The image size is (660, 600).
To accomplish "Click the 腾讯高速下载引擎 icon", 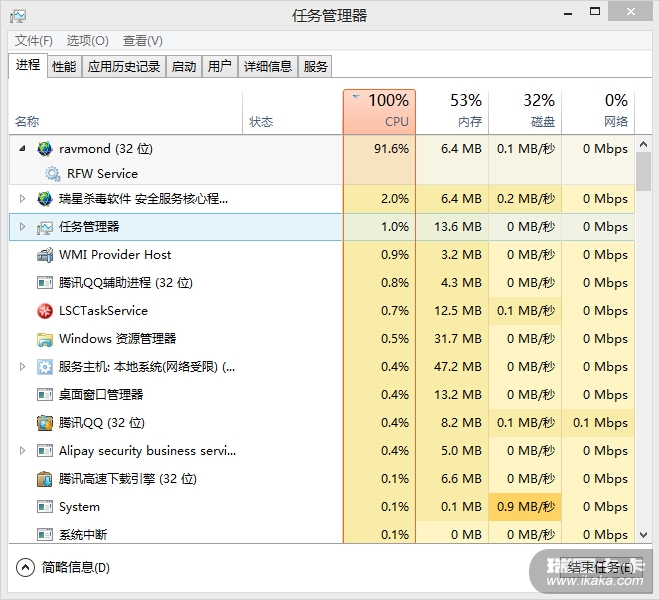I will [x=45, y=479].
